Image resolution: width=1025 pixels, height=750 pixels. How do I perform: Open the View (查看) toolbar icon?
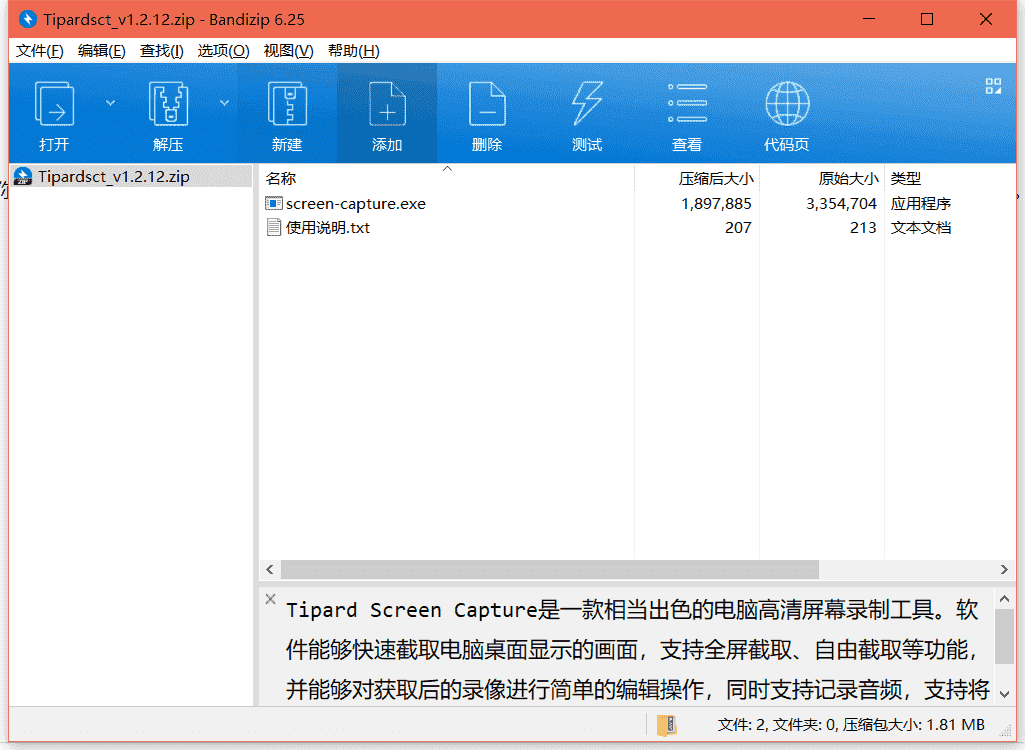687,104
